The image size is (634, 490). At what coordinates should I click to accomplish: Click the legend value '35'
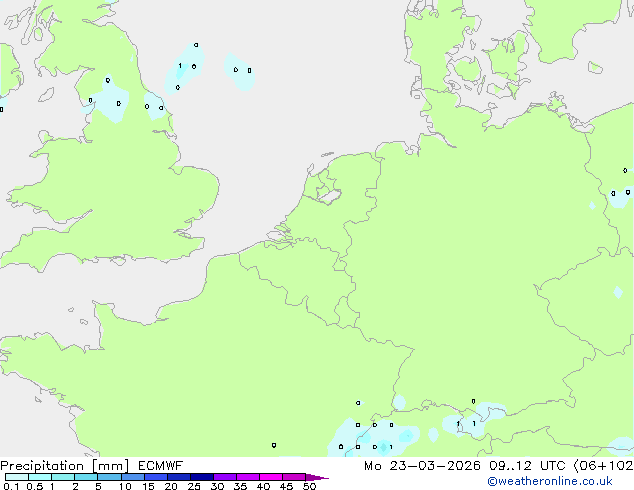click(x=240, y=486)
